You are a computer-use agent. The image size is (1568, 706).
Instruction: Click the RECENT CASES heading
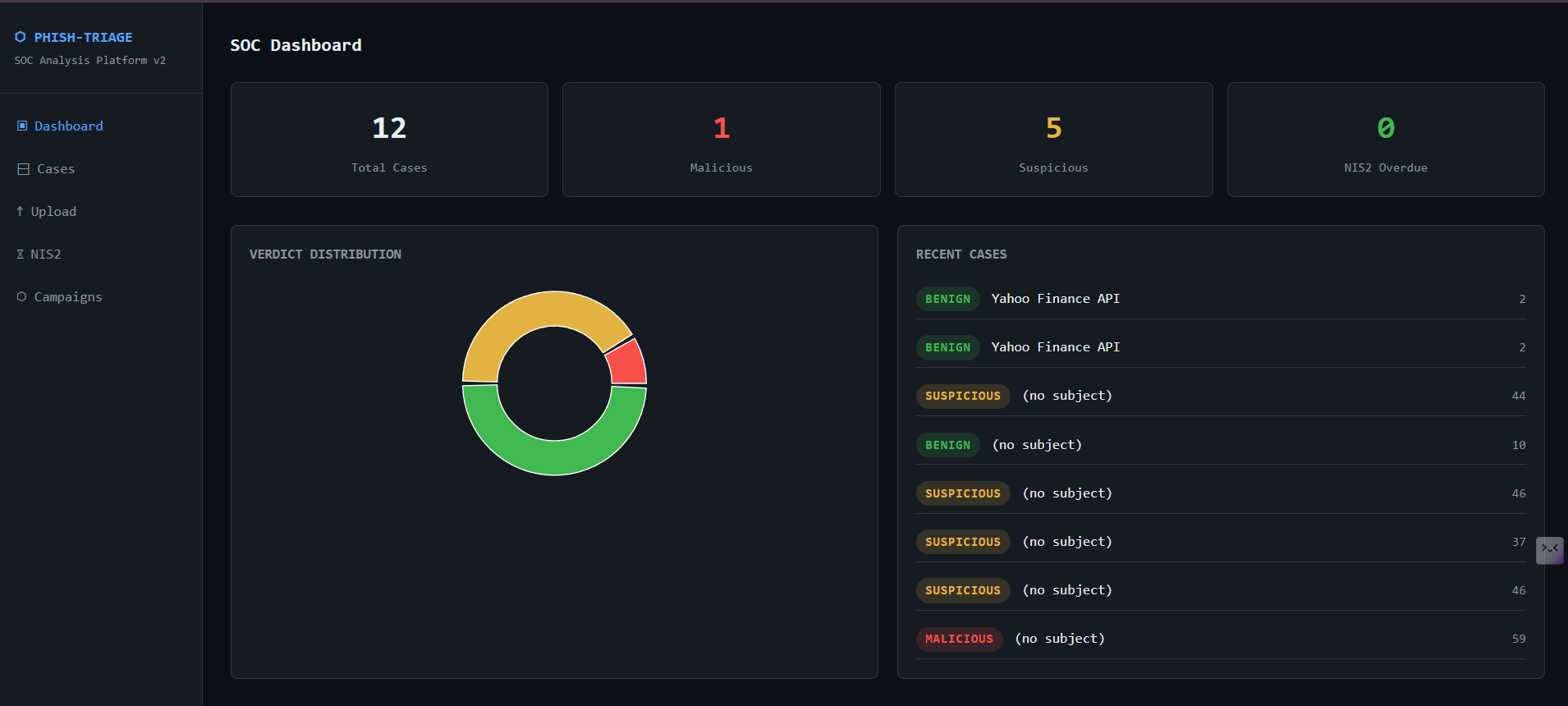[961, 254]
